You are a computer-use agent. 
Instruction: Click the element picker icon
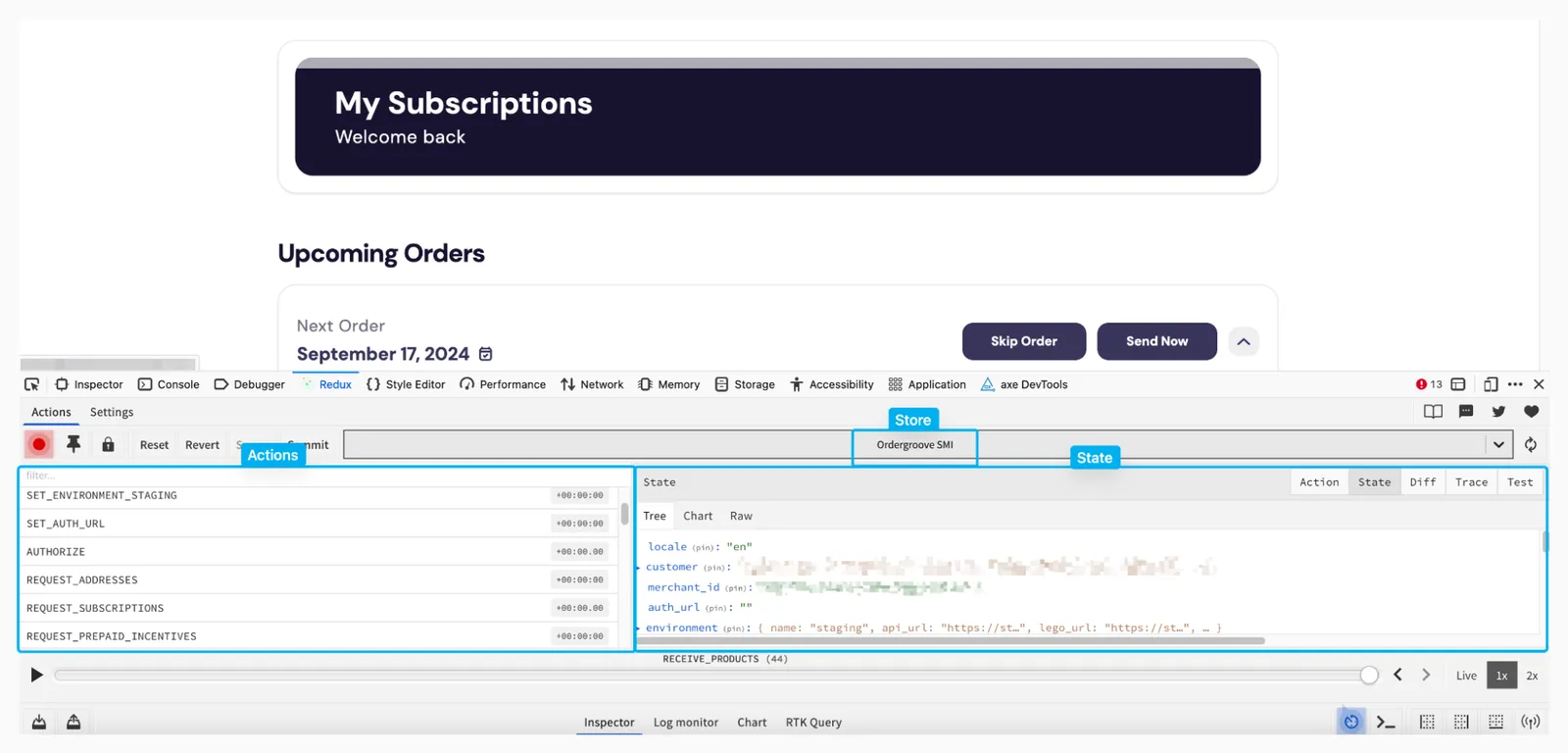coord(32,384)
